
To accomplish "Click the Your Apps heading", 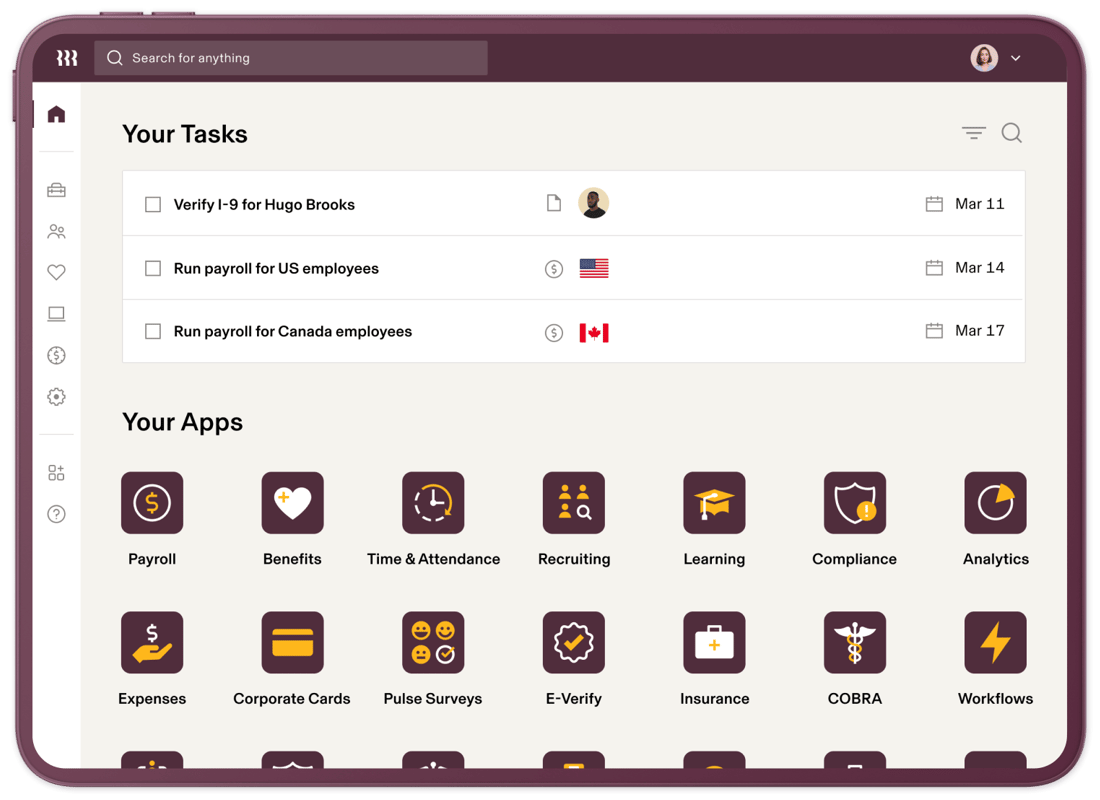I will pyautogui.click(x=182, y=422).
